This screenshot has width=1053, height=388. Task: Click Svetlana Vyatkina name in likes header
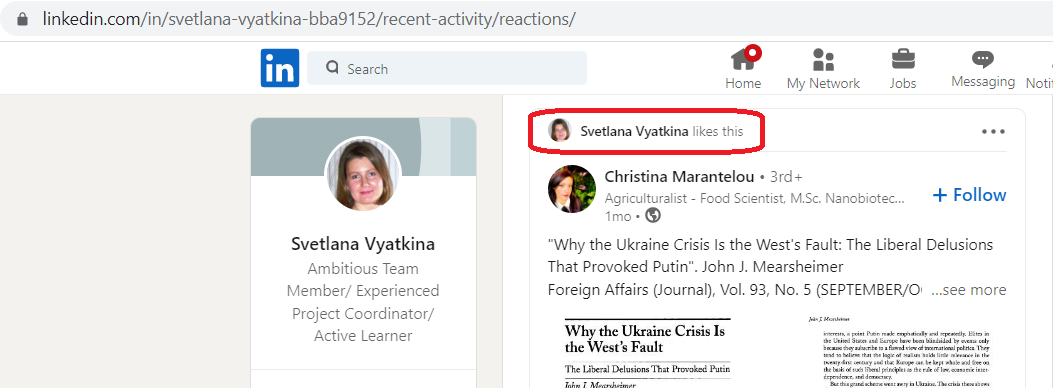634,132
